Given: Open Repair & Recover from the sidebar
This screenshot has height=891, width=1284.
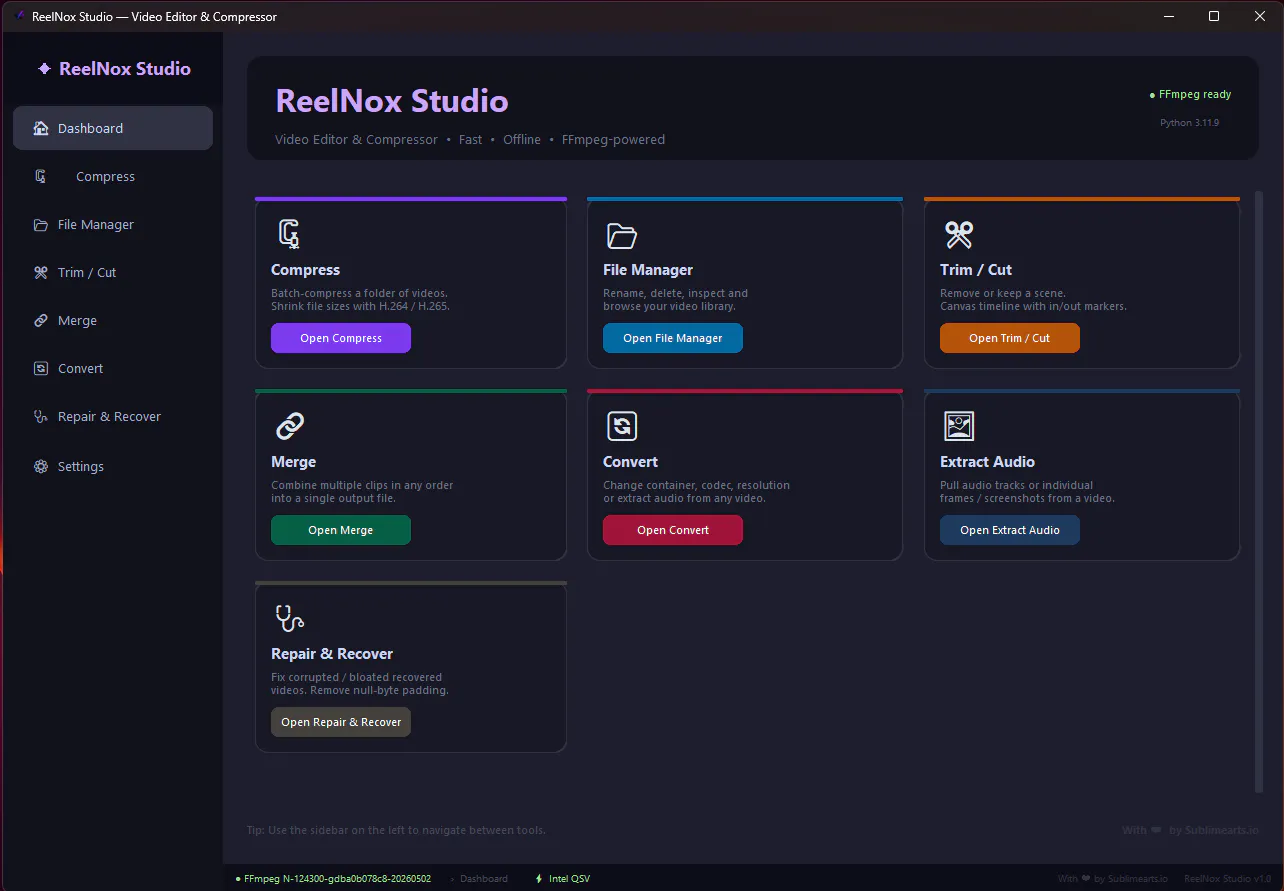Looking at the screenshot, I should tap(113, 416).
